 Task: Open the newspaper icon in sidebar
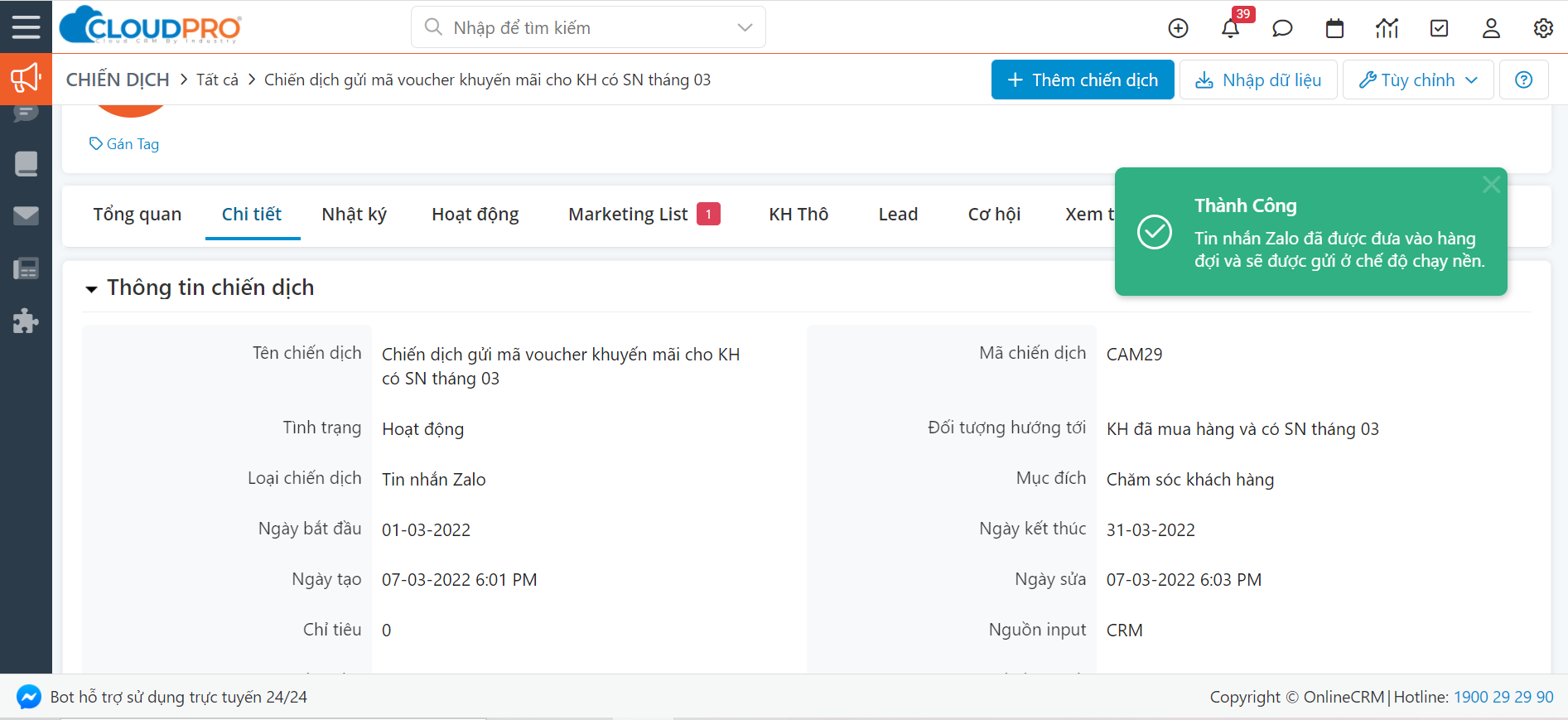pos(26,268)
